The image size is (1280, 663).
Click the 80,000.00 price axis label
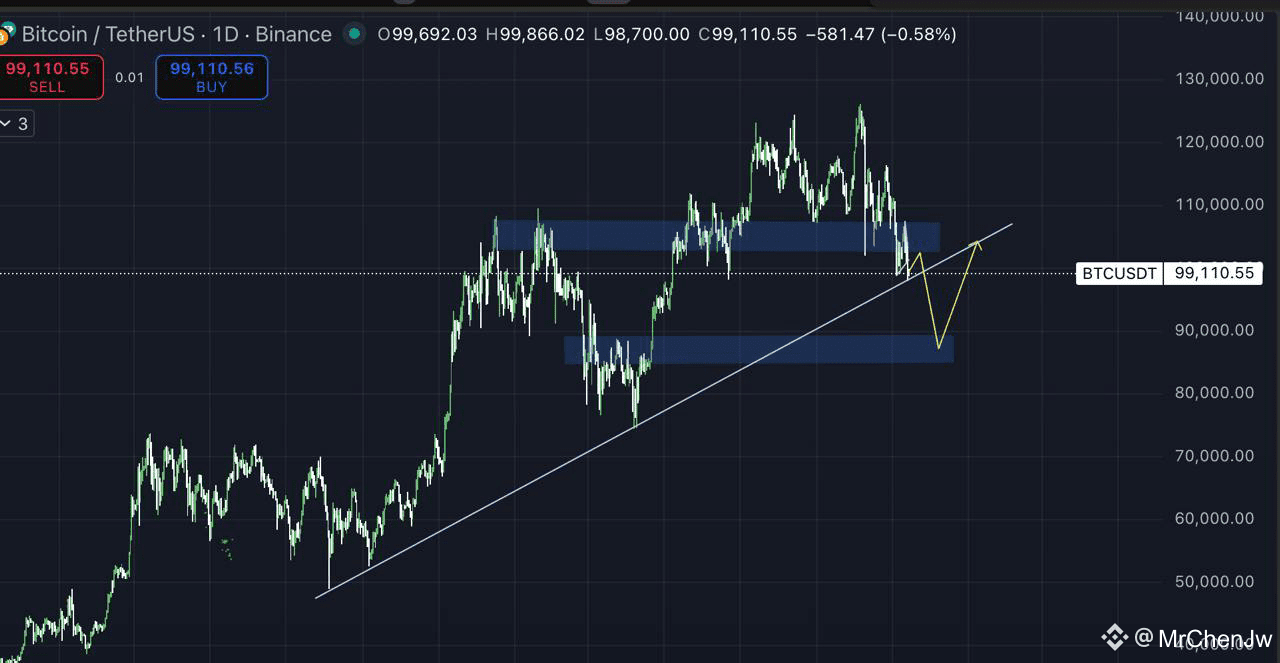[x=1215, y=393]
